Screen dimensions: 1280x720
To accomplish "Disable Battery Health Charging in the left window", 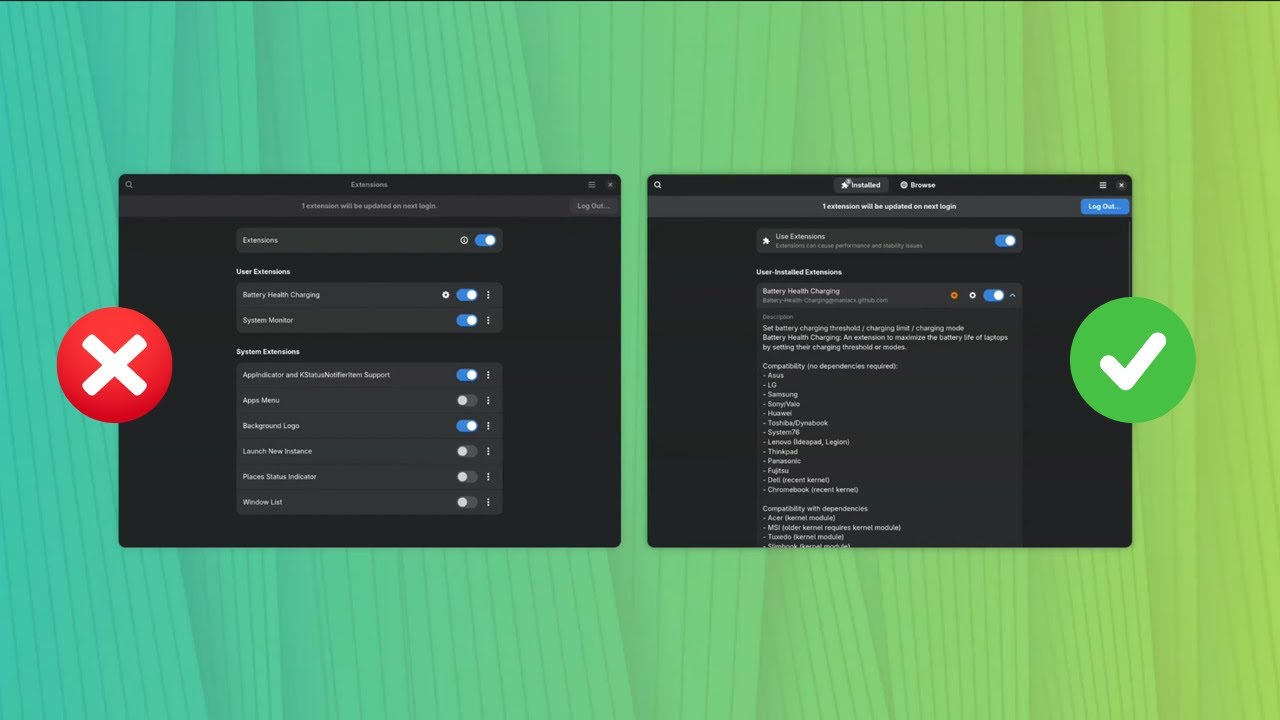I will [x=467, y=295].
